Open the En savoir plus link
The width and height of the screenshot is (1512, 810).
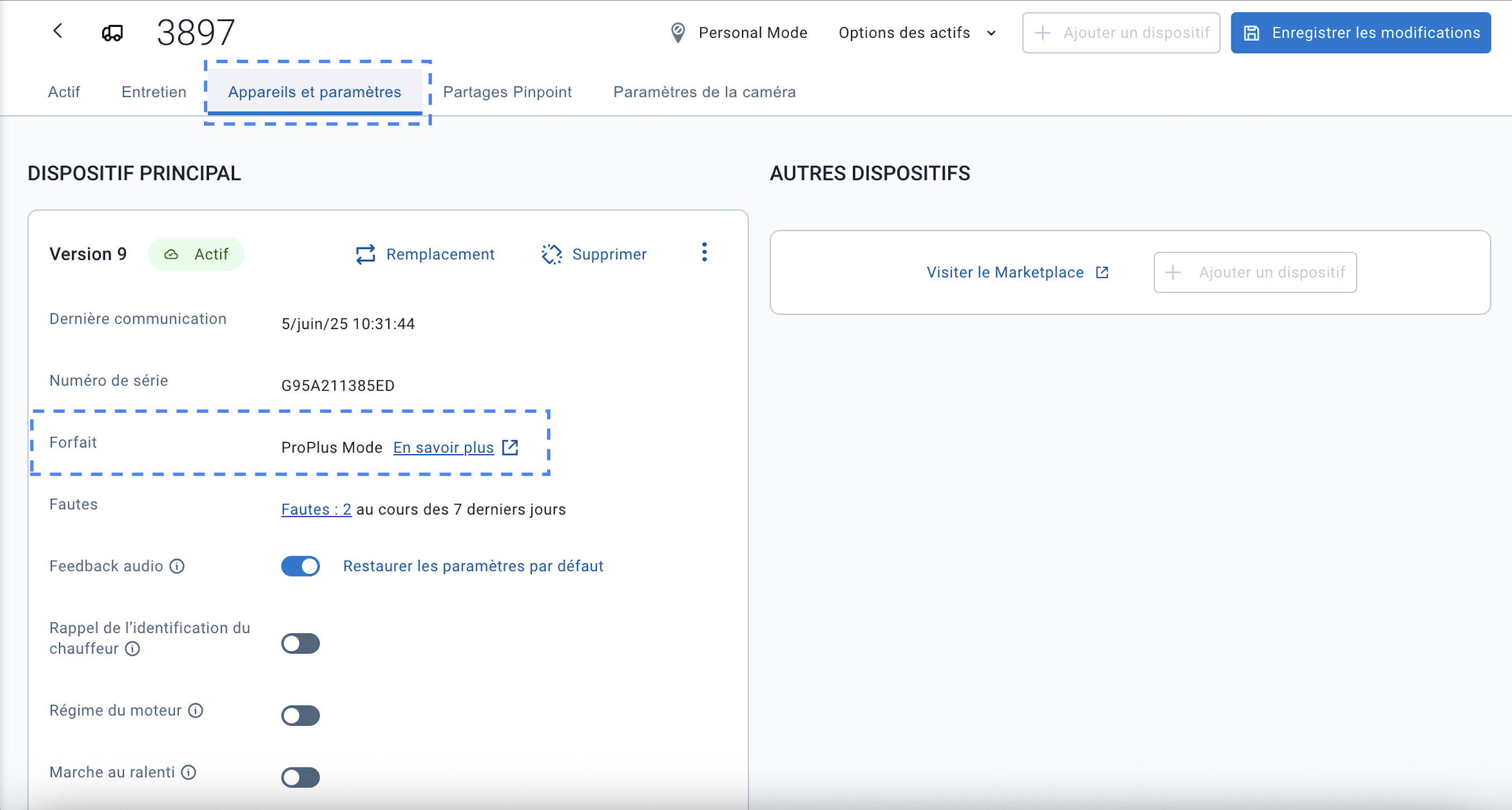tap(443, 448)
